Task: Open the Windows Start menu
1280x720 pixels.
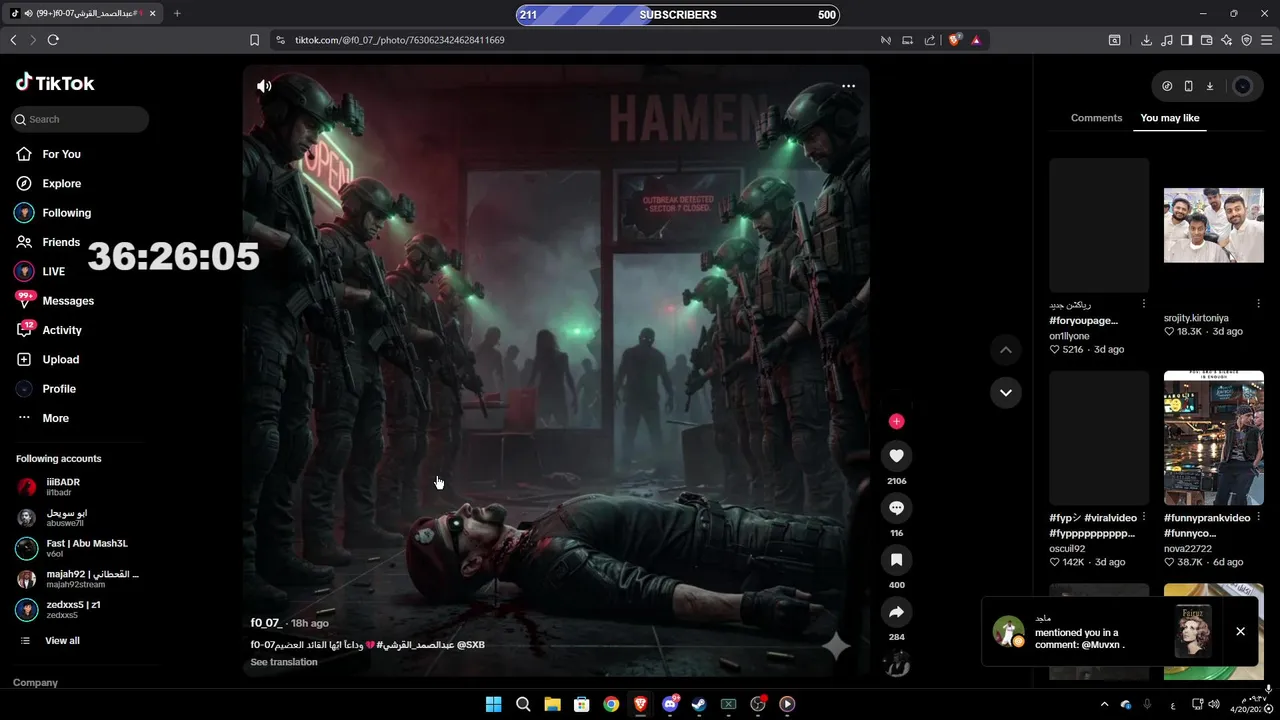Action: tap(493, 704)
